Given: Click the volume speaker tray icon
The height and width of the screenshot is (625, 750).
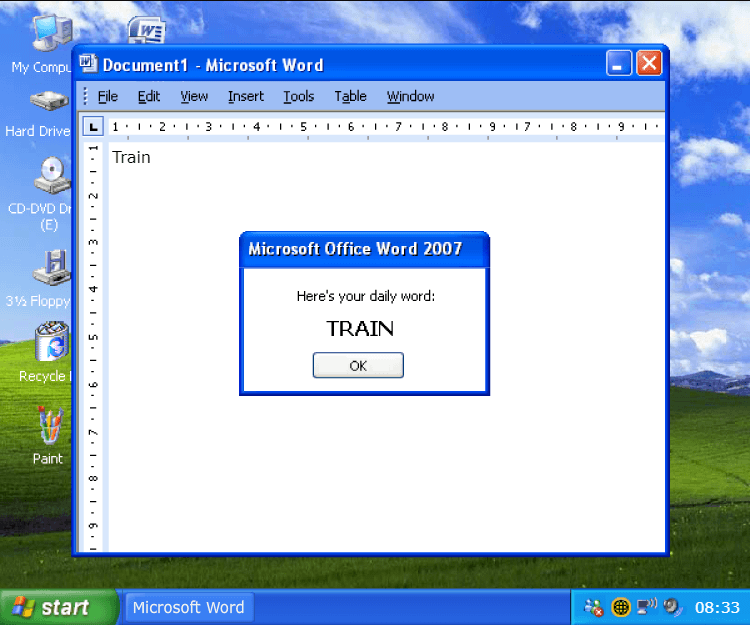Looking at the screenshot, I should pyautogui.click(x=673, y=606).
